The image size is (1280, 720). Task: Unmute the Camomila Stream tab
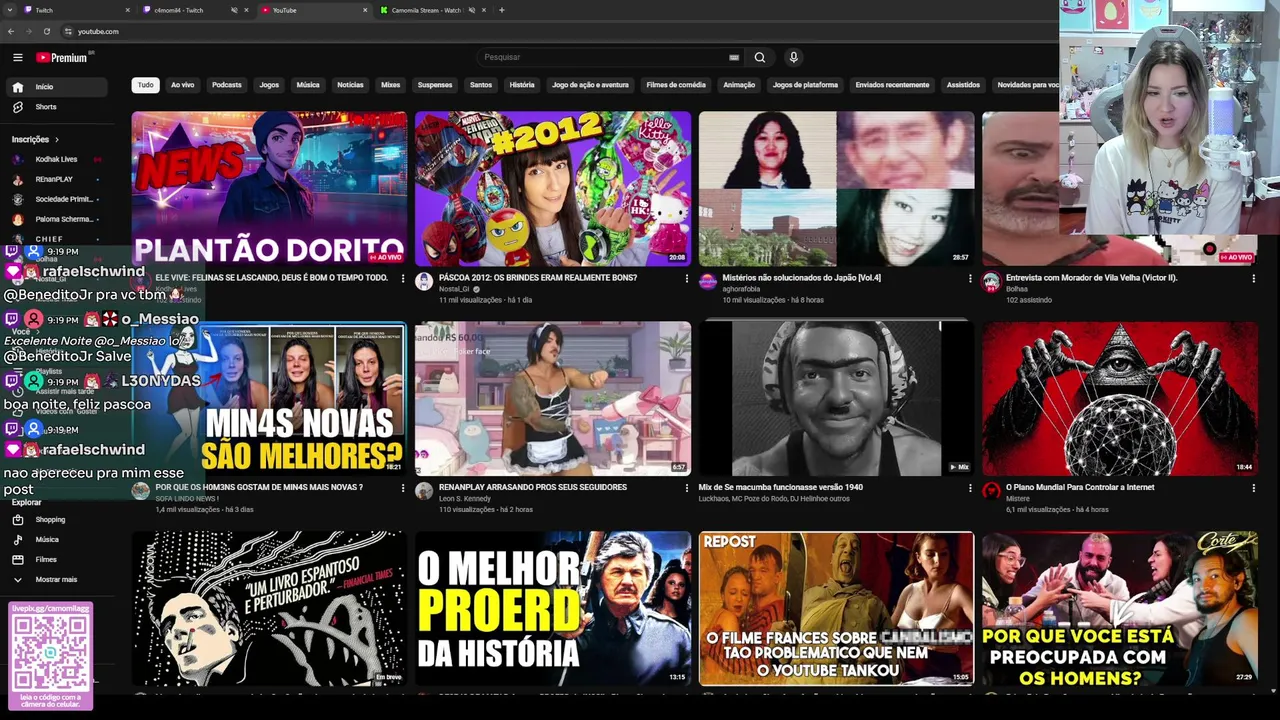point(472,10)
